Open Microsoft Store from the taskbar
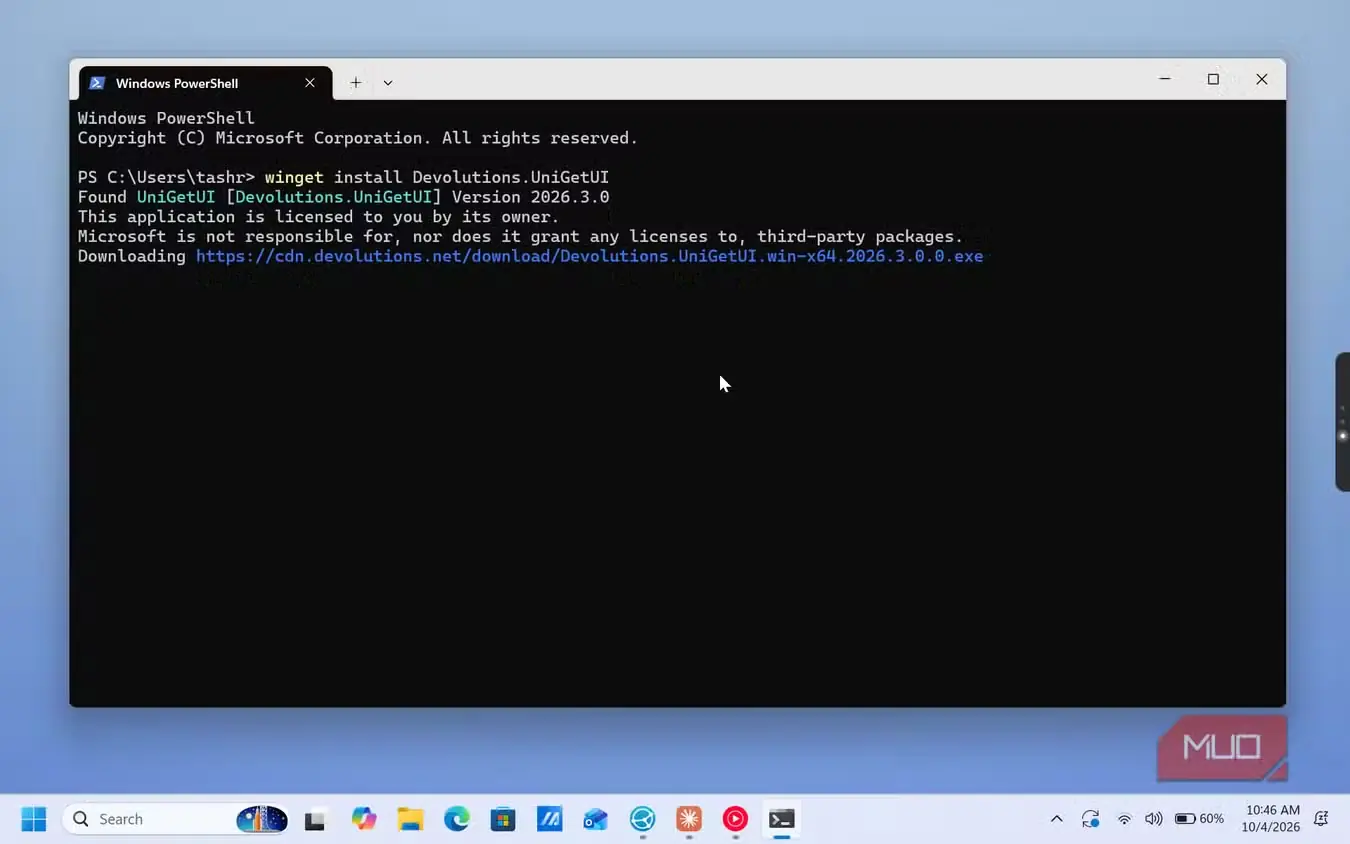1350x844 pixels. coord(503,819)
